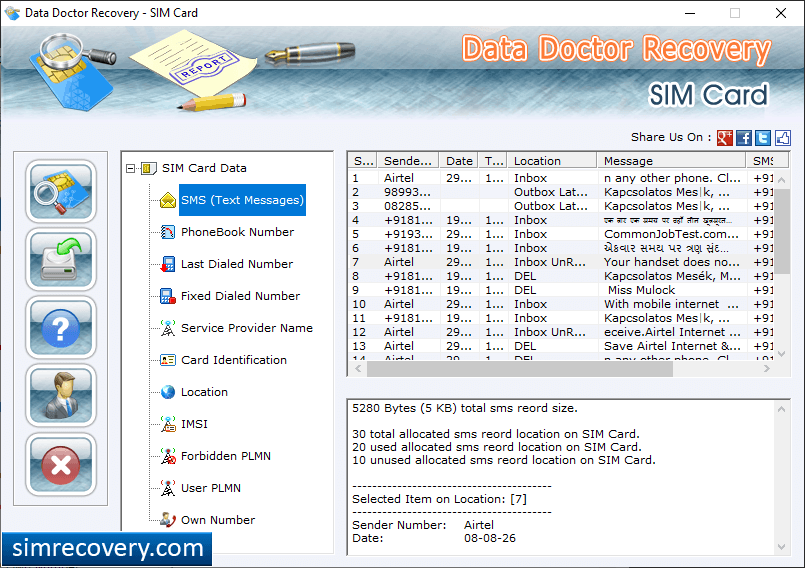The width and height of the screenshot is (805, 568).
Task: Select row 10 'With mobile internet' message
Action: [x=561, y=304]
